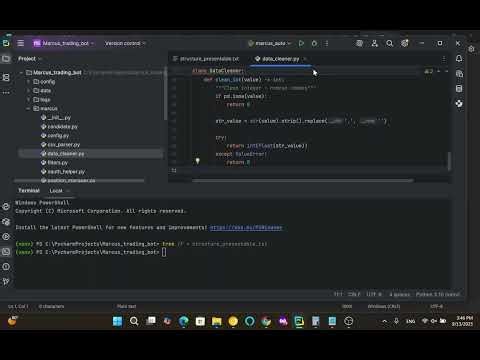Open the Code With Me user icon
This screenshot has width=480, height=360.
[x=375, y=43]
